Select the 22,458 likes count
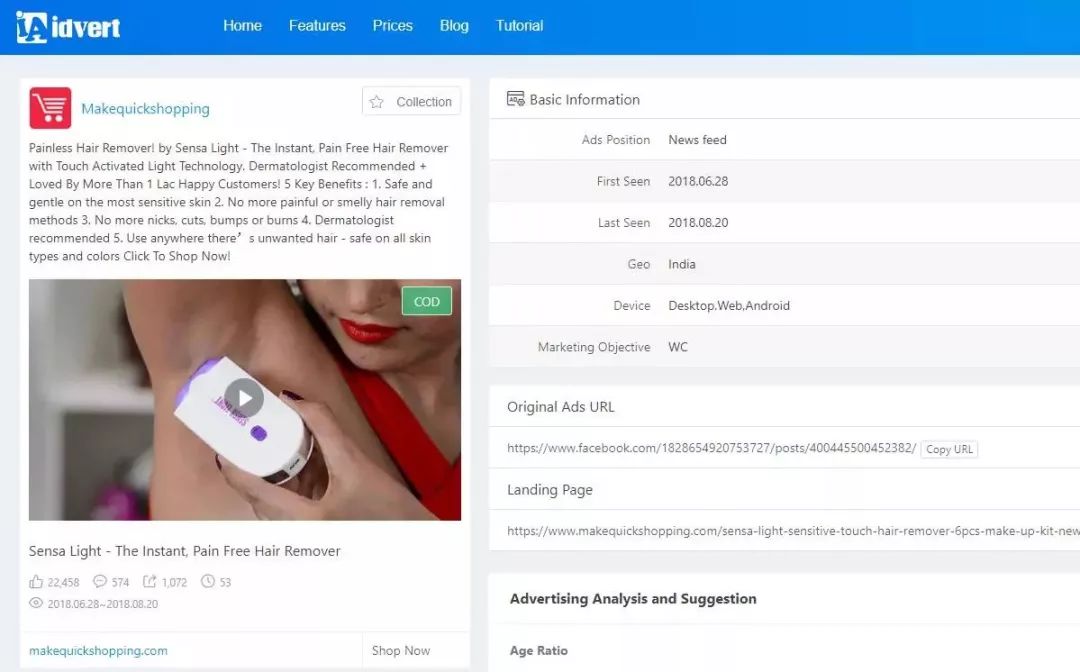The height and width of the screenshot is (672, 1080). (63, 582)
